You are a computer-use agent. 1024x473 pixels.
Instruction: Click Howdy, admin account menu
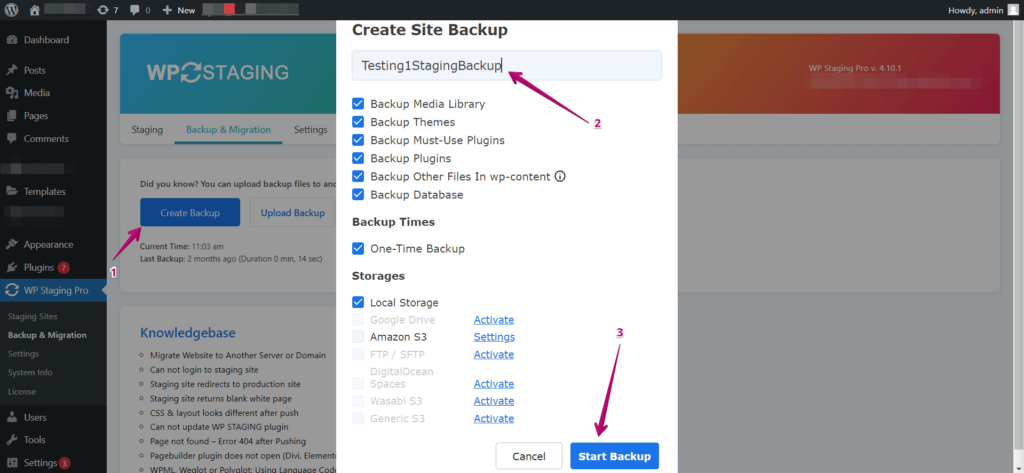(983, 10)
